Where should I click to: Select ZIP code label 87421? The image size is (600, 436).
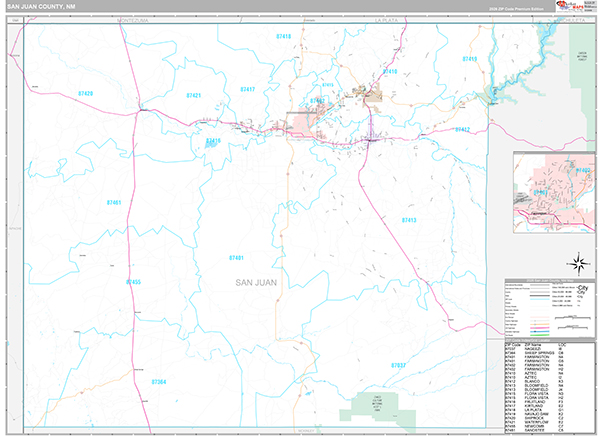[x=193, y=94]
